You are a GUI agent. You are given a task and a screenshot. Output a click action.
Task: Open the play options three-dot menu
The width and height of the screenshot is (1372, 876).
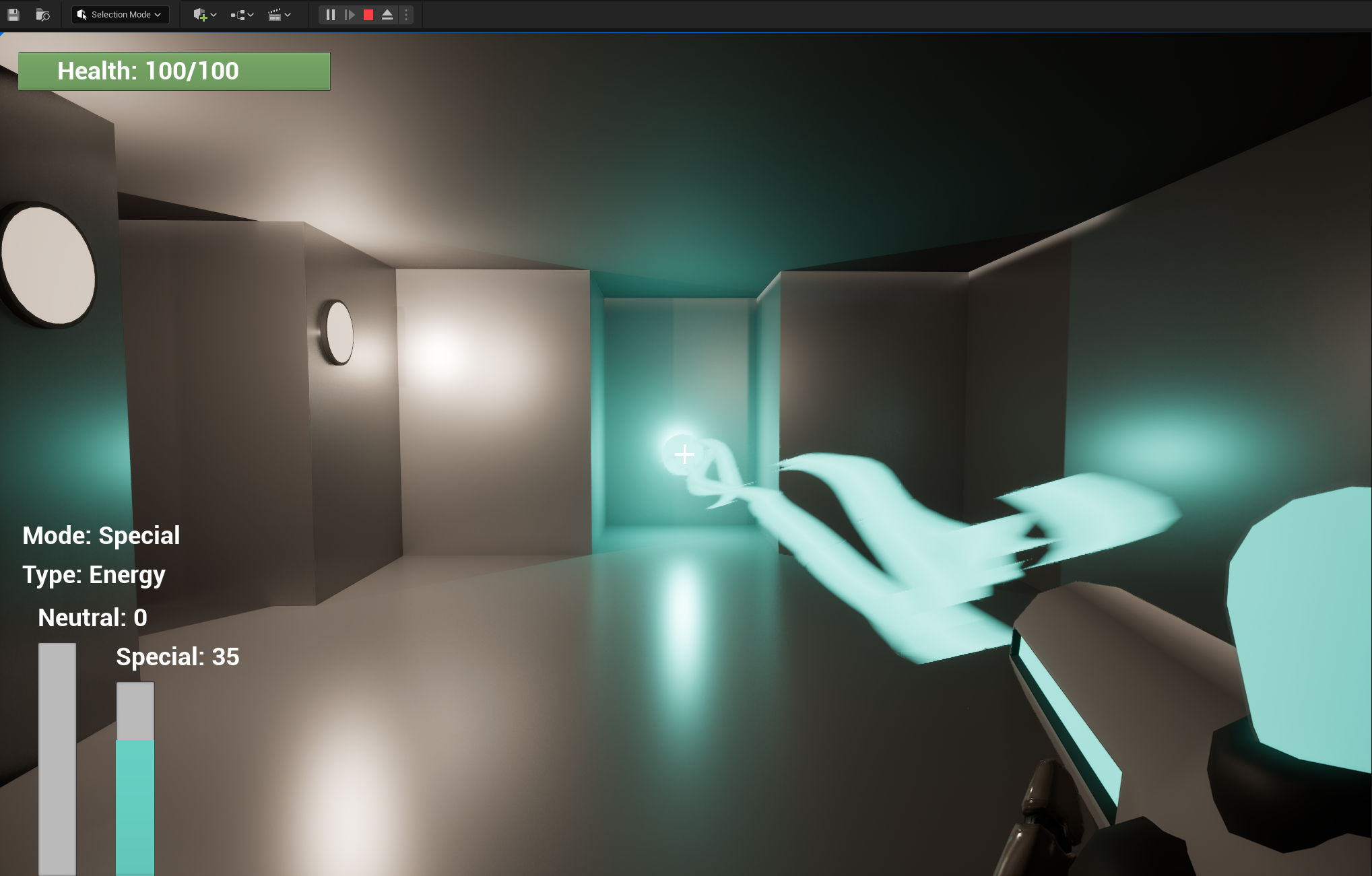coord(406,14)
